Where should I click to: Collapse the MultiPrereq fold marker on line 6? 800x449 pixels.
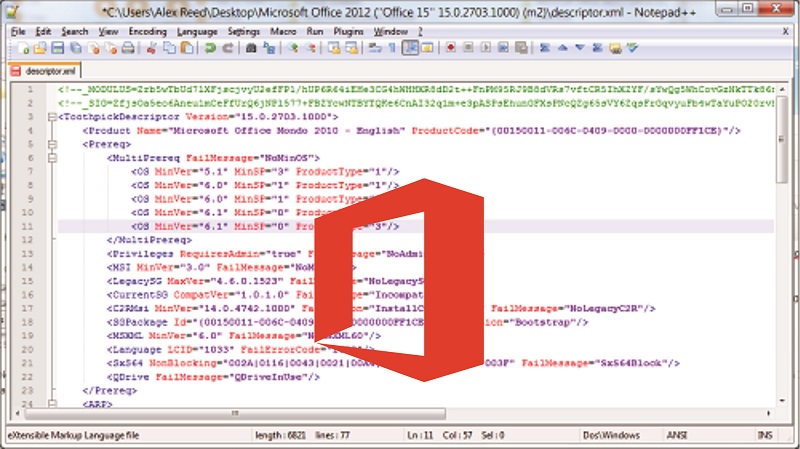pos(52,158)
